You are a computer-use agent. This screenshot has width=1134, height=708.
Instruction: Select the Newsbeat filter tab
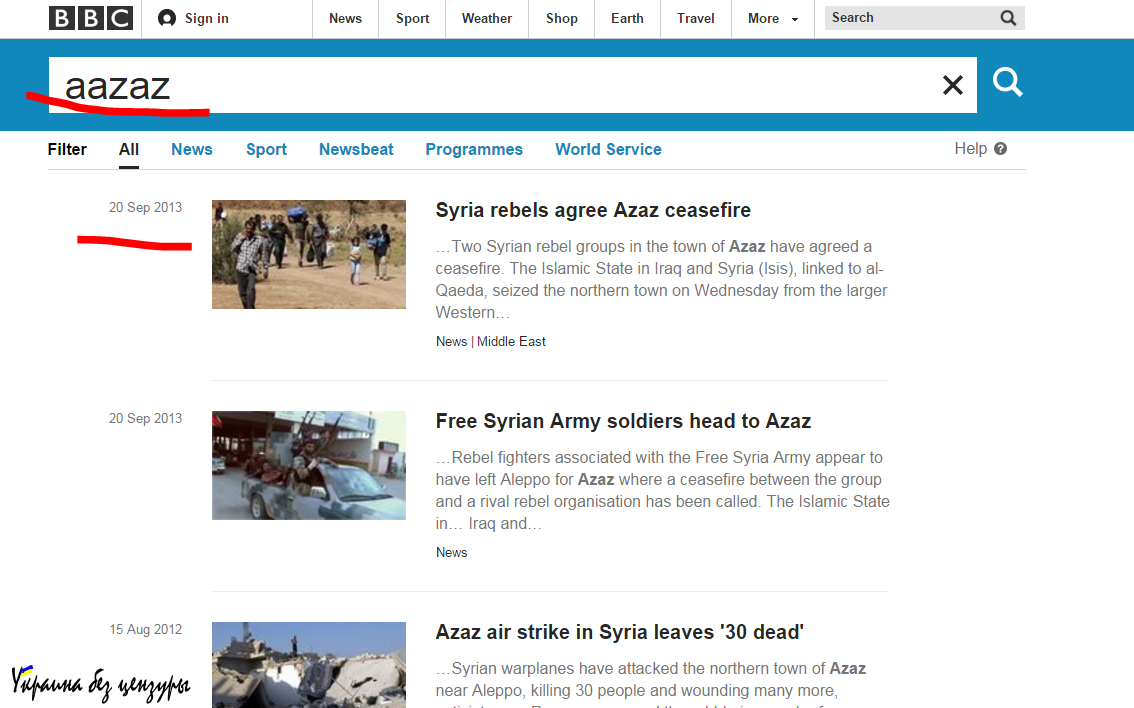pyautogui.click(x=356, y=149)
